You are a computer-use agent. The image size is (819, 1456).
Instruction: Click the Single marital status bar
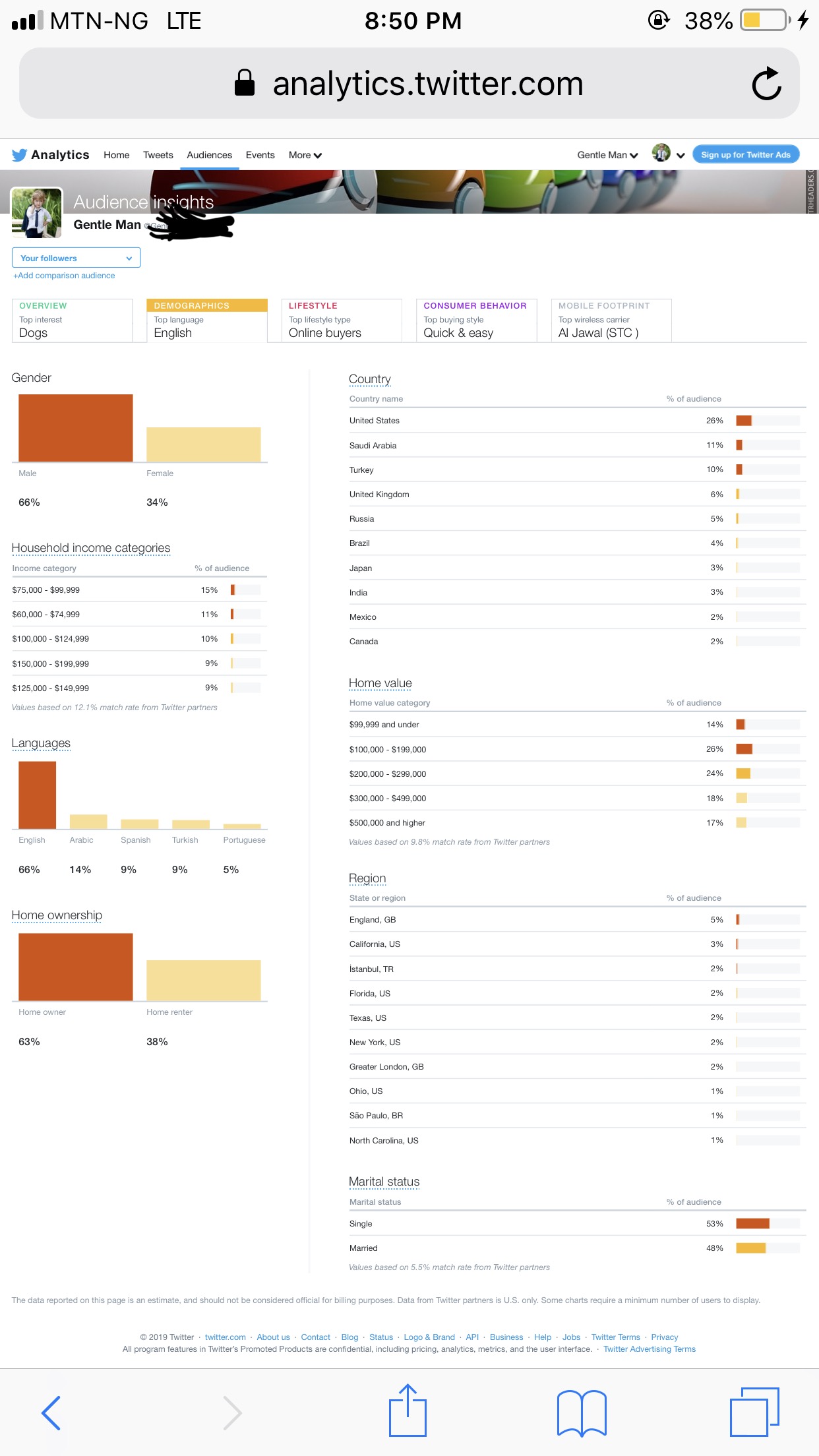coord(752,1224)
